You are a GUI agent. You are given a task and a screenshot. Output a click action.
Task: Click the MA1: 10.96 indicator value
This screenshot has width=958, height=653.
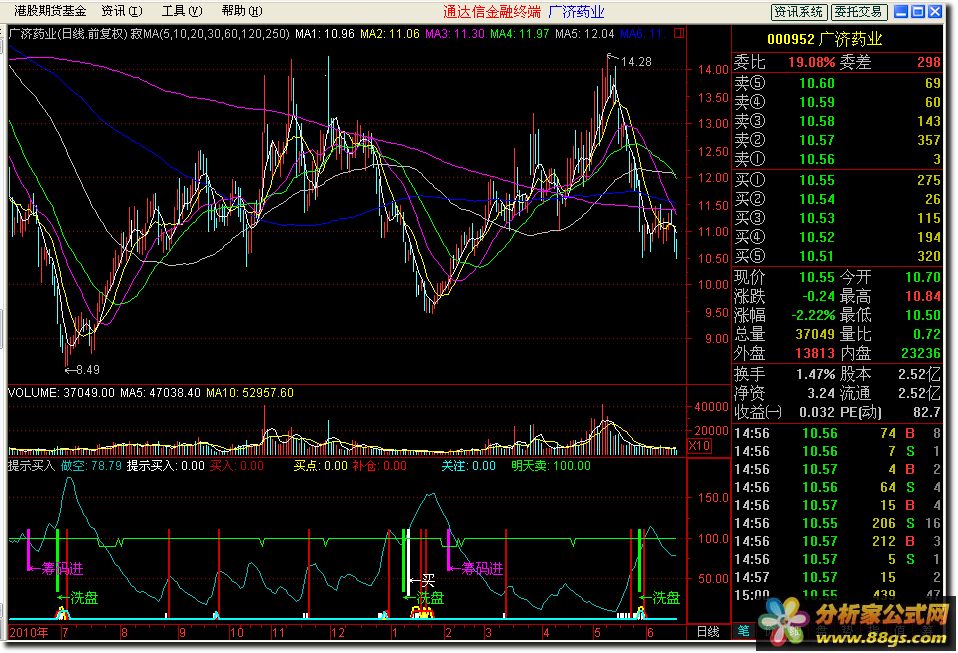click(x=324, y=34)
